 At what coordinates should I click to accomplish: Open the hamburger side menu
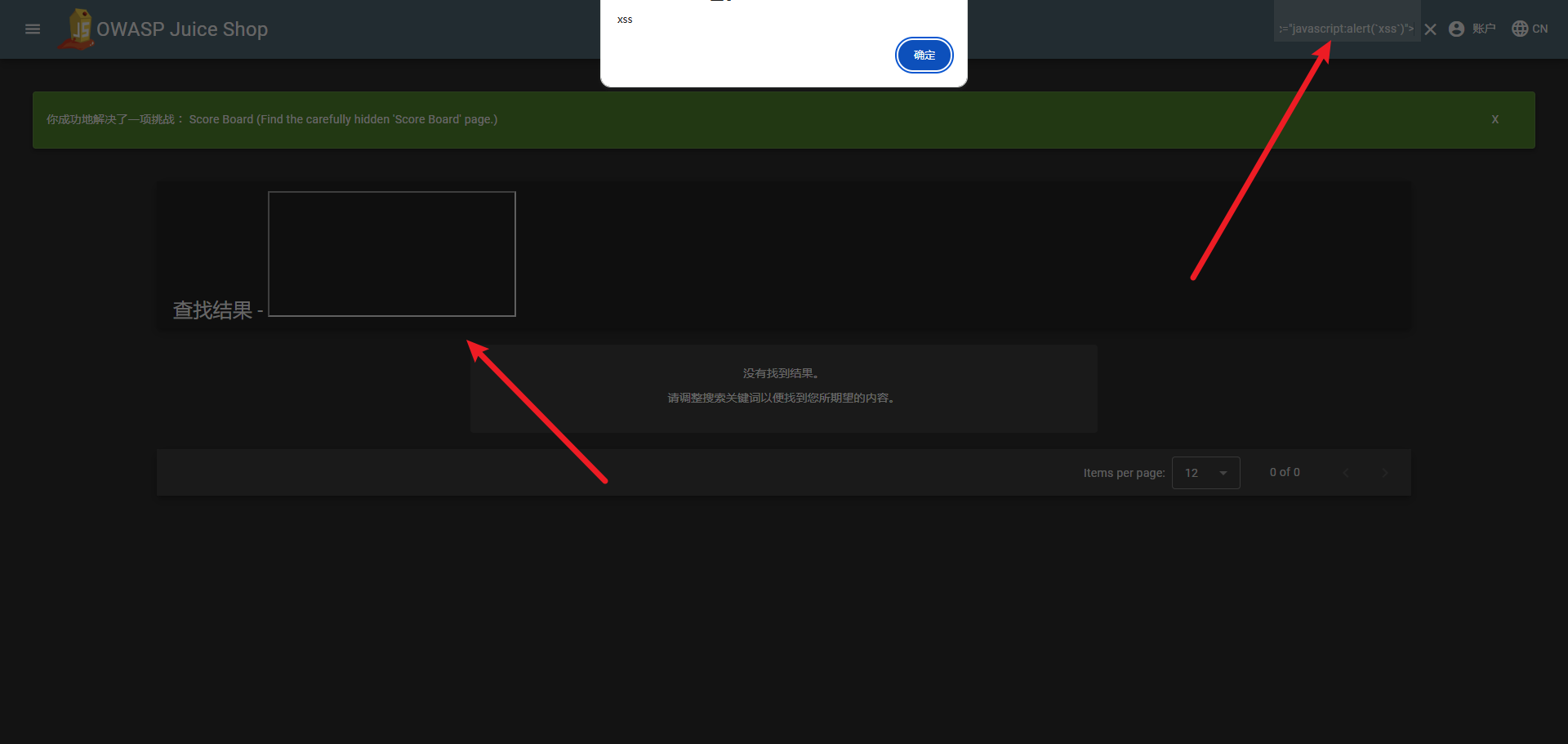[33, 29]
